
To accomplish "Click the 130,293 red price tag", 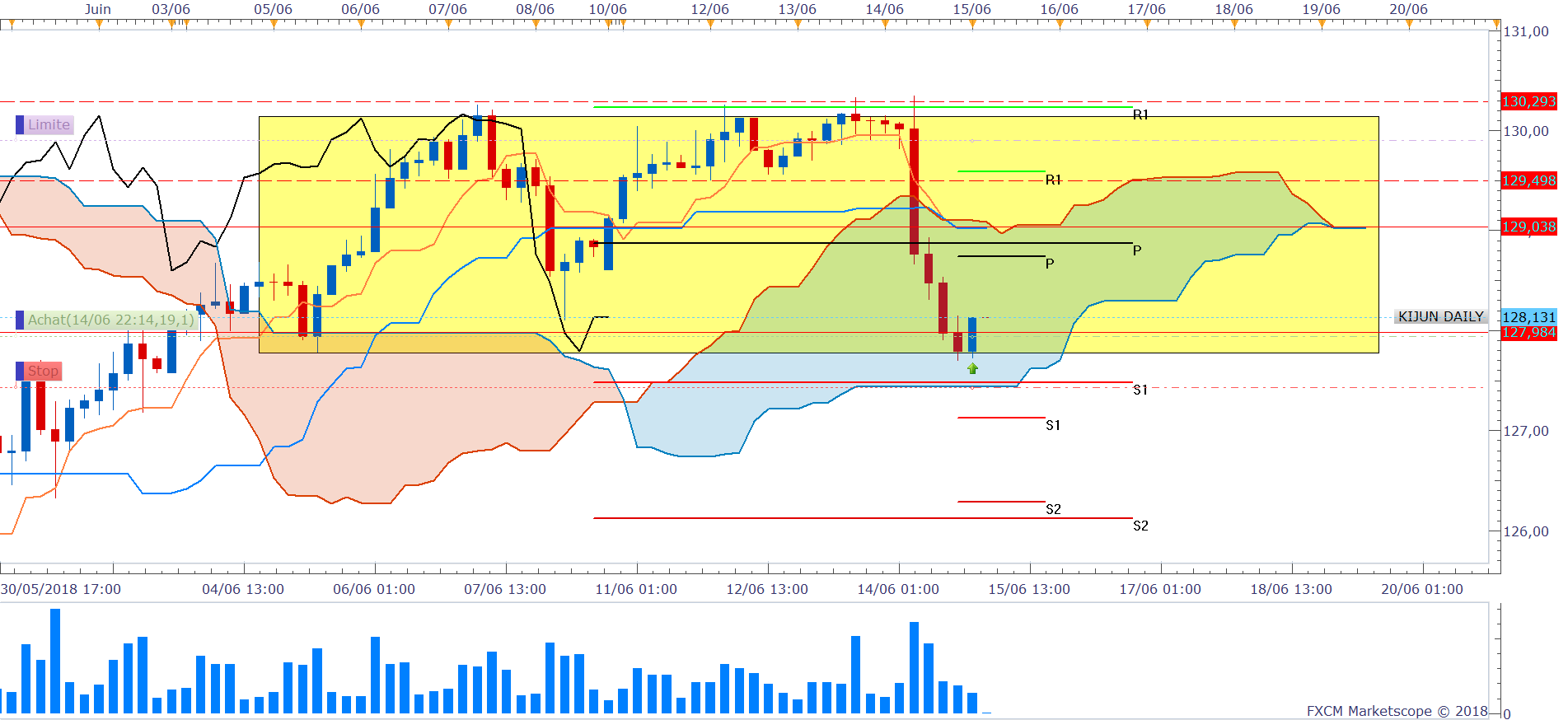I will (1529, 102).
